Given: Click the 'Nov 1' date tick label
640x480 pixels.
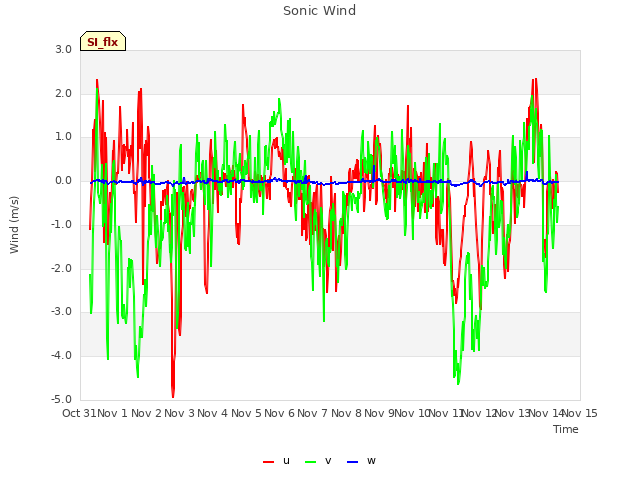Looking at the screenshot, I should (x=112, y=413).
